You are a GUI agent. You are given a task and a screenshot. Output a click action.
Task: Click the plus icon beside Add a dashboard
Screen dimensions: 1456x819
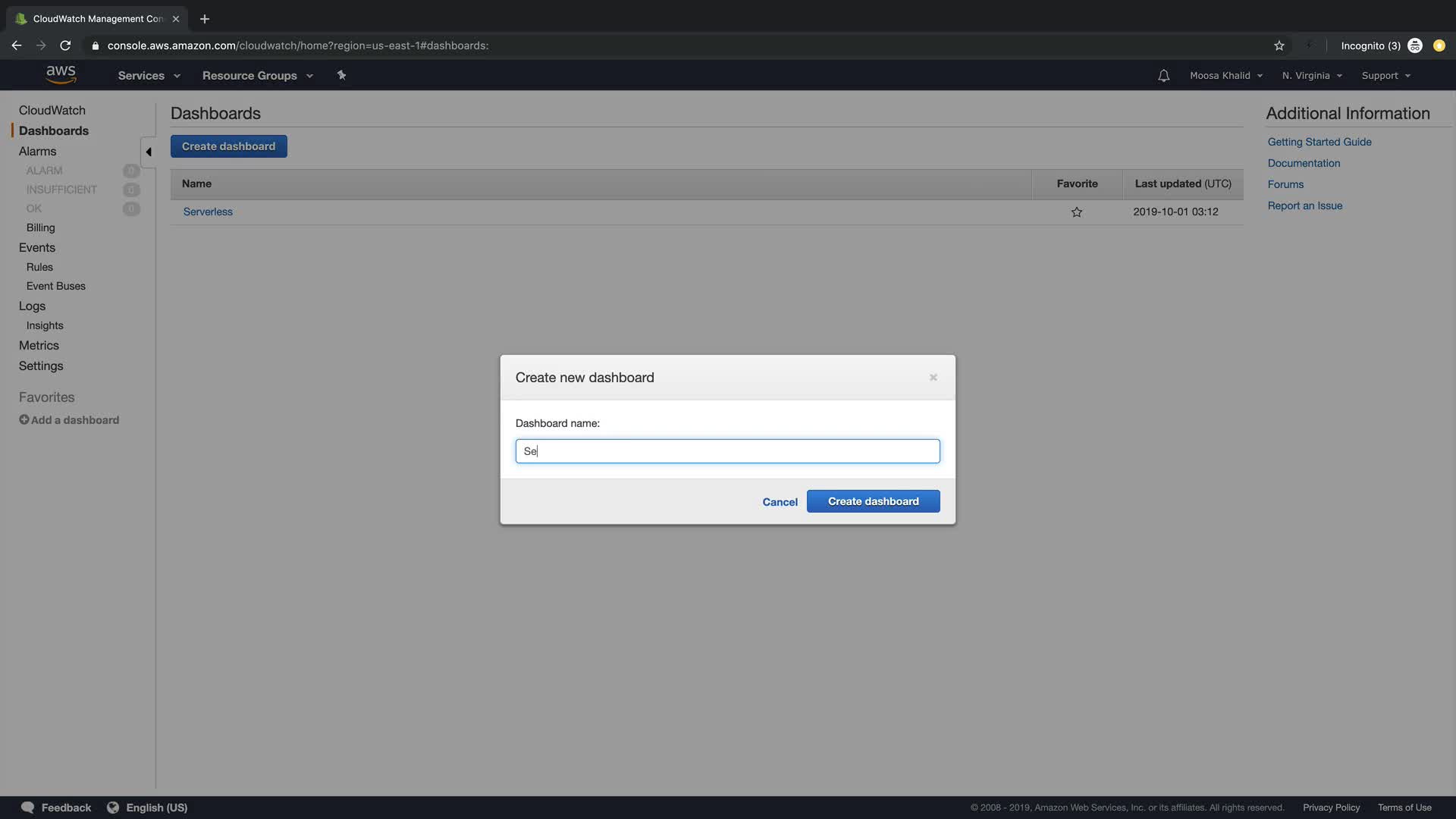pyautogui.click(x=24, y=420)
